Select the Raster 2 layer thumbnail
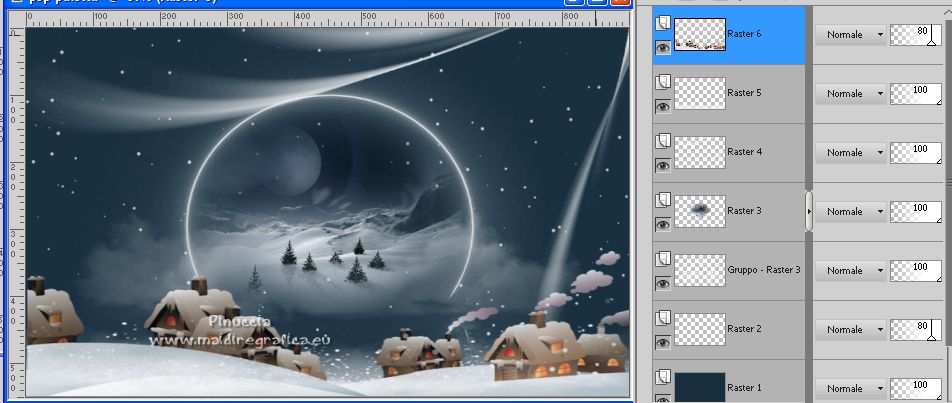This screenshot has height=403, width=952. (x=699, y=328)
